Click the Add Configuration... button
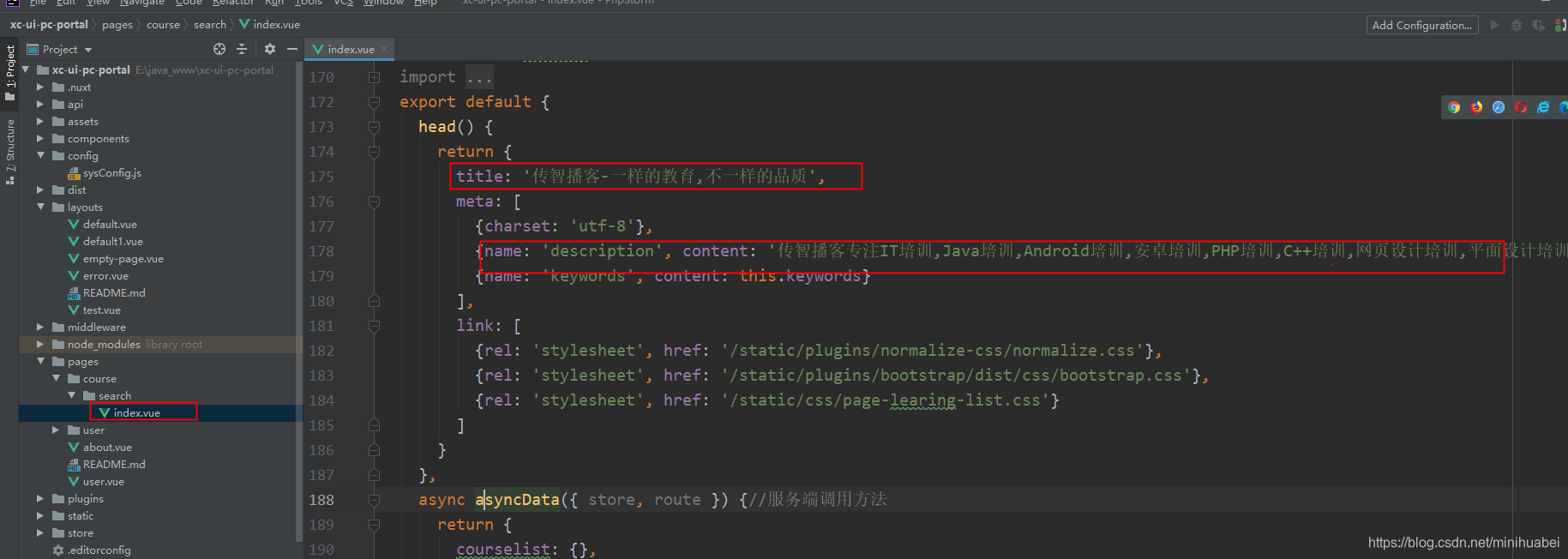 coord(1421,25)
